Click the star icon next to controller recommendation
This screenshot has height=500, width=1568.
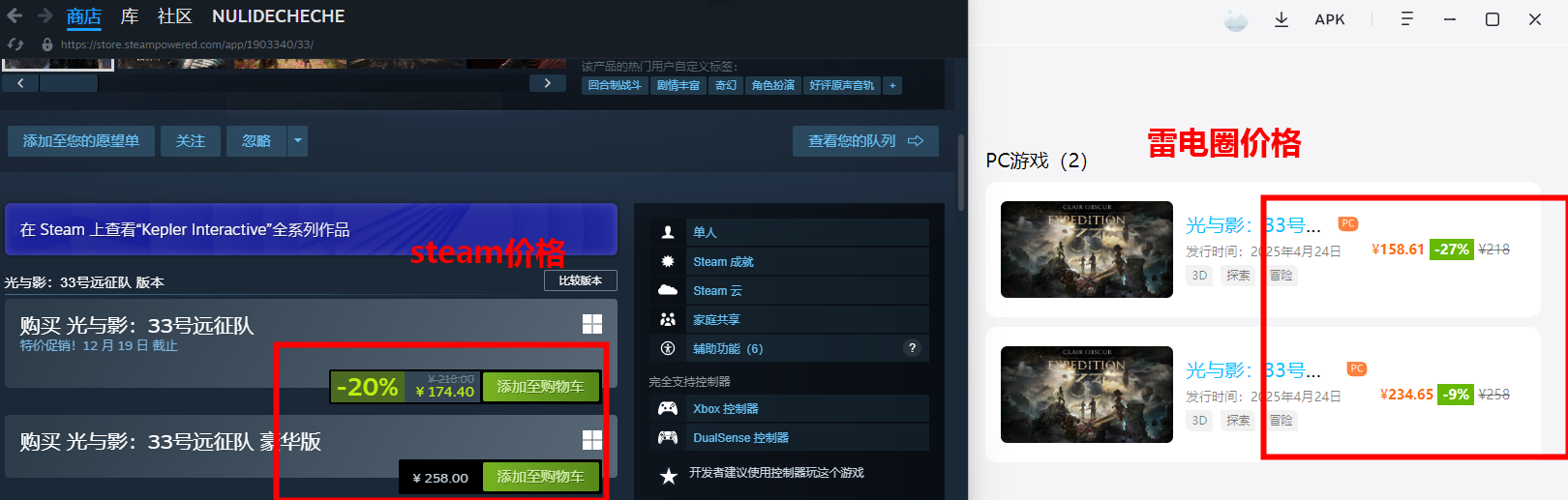[668, 475]
